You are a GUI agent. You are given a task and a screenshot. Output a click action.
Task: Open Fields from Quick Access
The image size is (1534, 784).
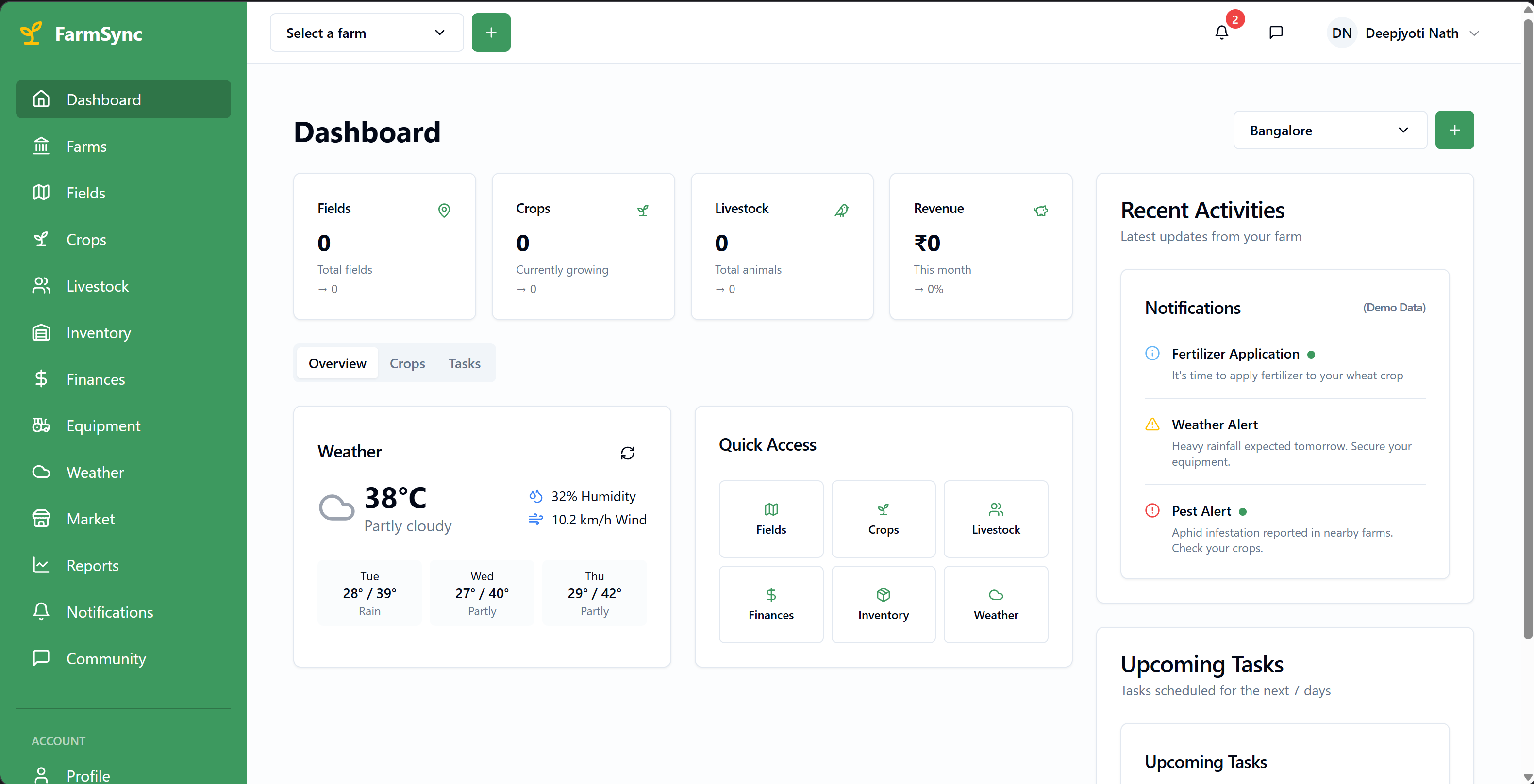click(771, 519)
